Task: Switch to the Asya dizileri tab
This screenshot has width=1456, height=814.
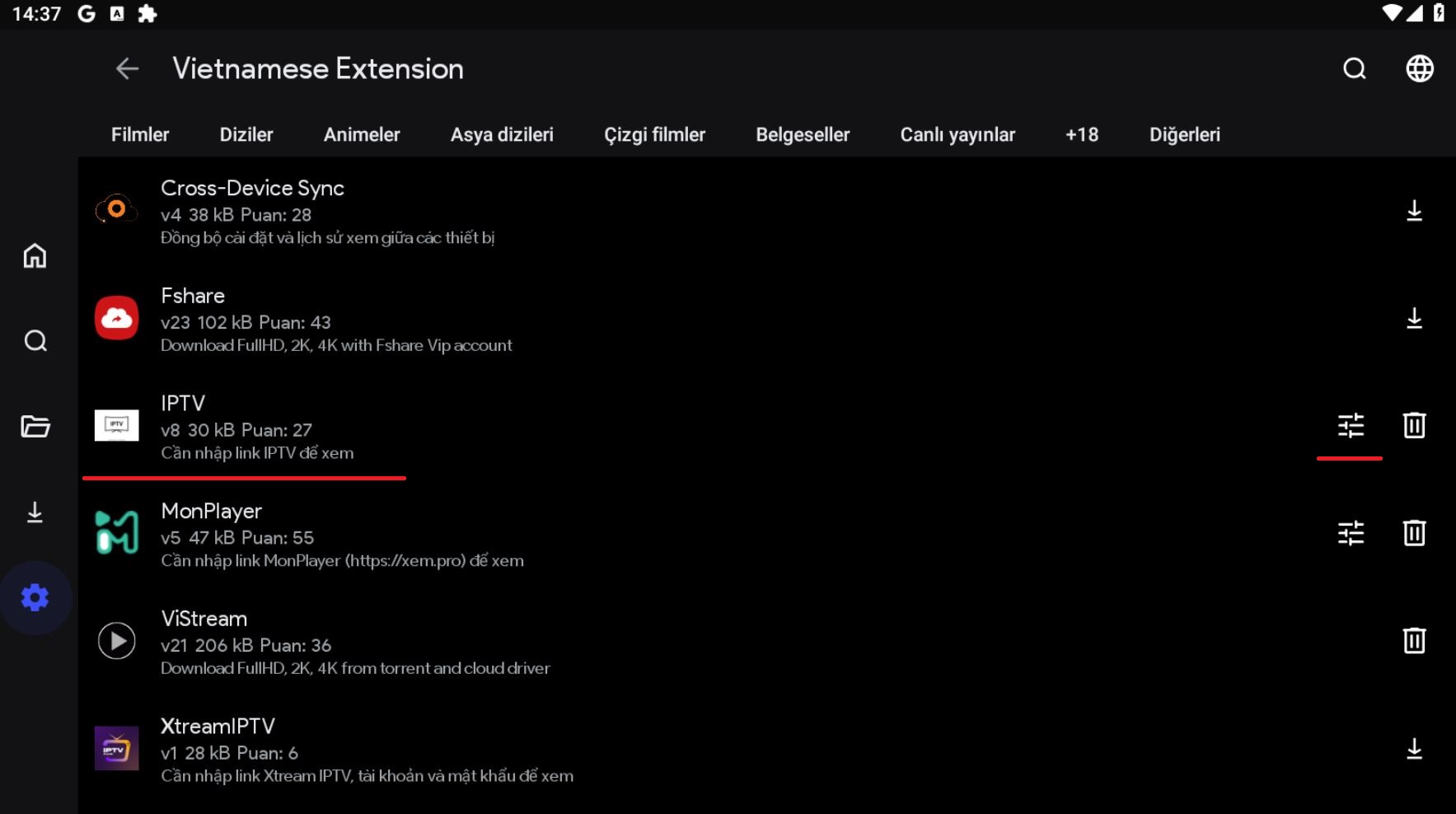Action: pos(502,134)
